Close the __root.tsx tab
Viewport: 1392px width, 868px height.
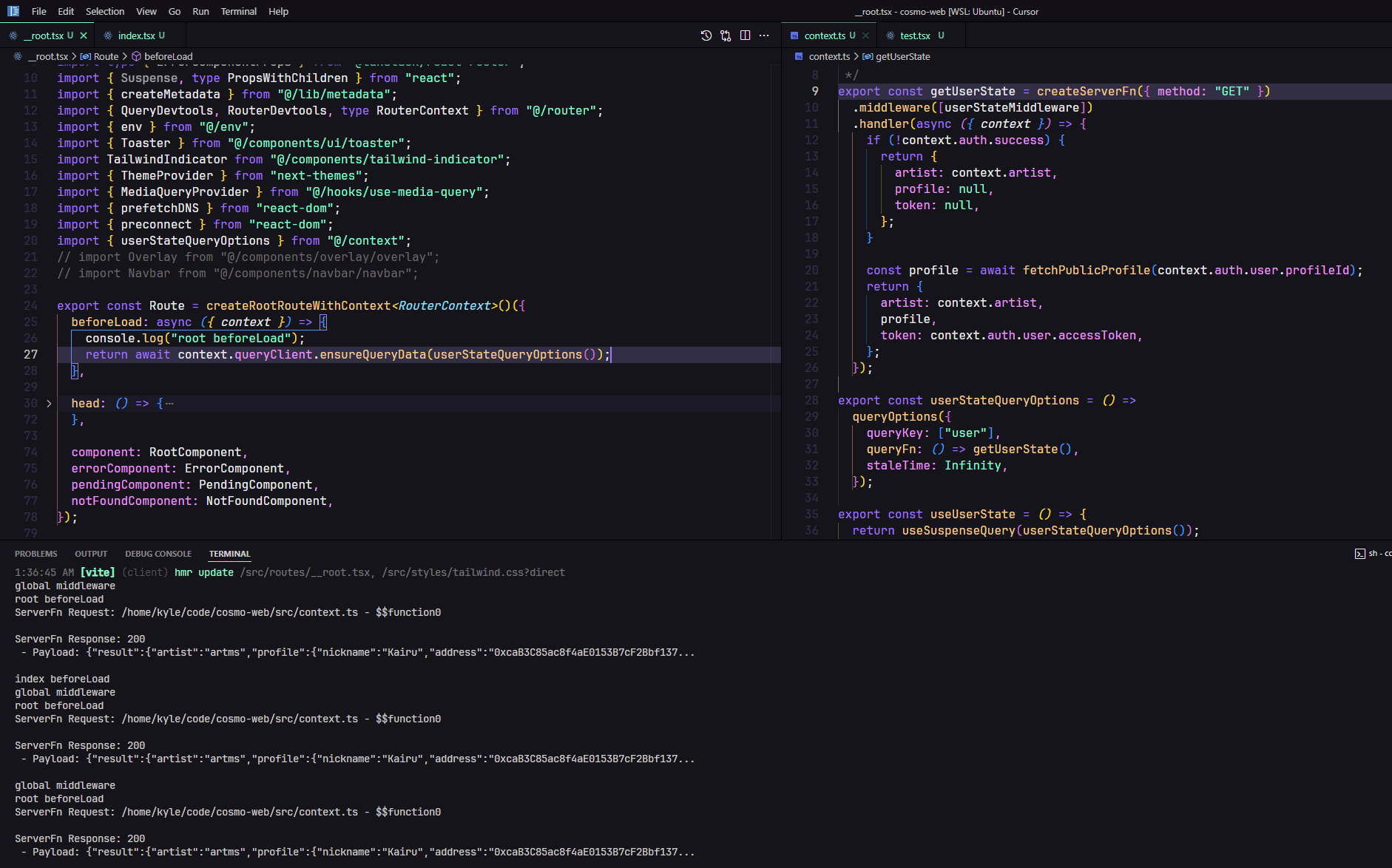tap(84, 35)
